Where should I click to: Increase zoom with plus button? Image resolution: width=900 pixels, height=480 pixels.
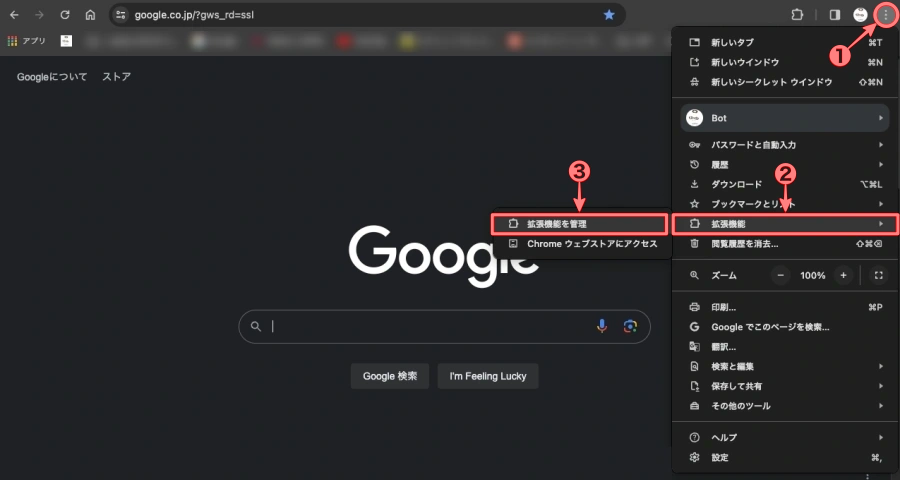(843, 276)
